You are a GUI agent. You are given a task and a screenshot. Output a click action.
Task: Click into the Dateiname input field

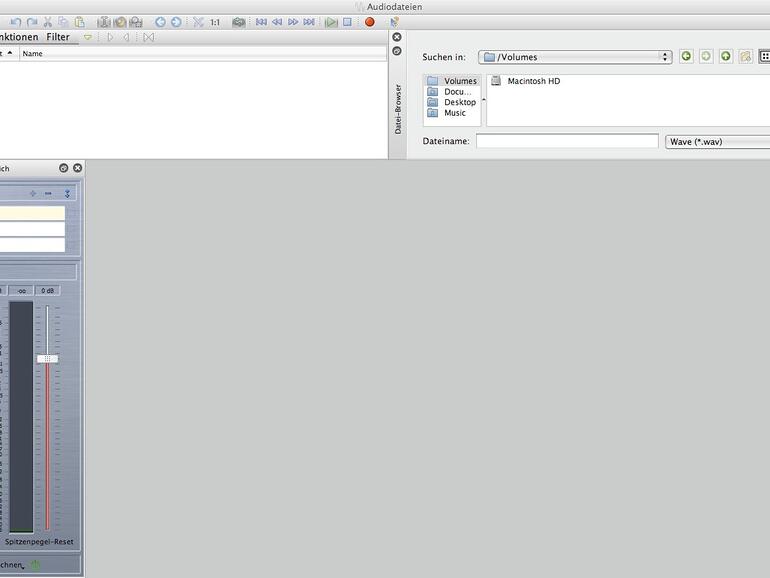coord(567,141)
